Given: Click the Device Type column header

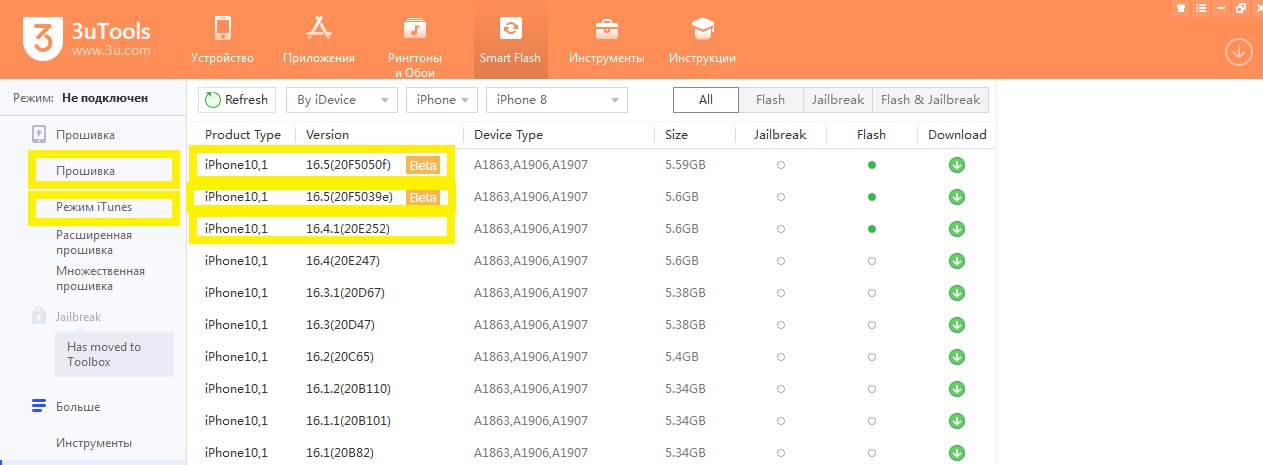Looking at the screenshot, I should [508, 135].
